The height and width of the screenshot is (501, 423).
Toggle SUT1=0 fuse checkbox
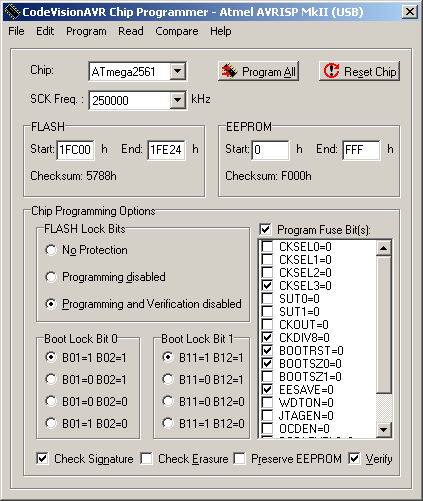click(x=267, y=311)
